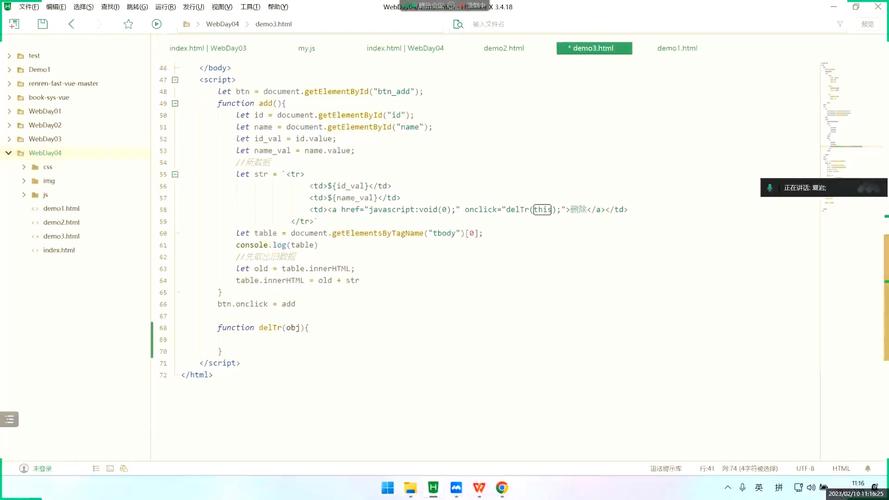Click the new file icon in toolbar
Viewport: 889px width, 500px height.
(x=14, y=24)
